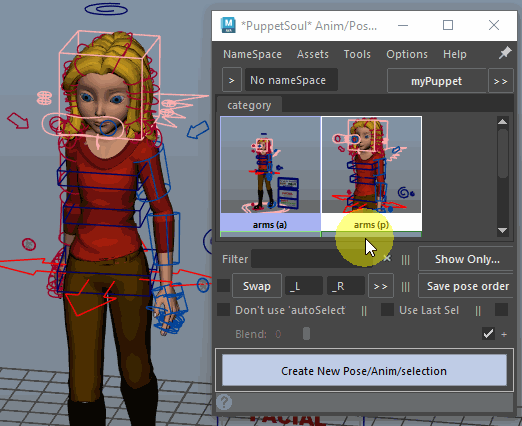522x426 pixels.
Task: Open the Tools menu
Action: pos(357,54)
